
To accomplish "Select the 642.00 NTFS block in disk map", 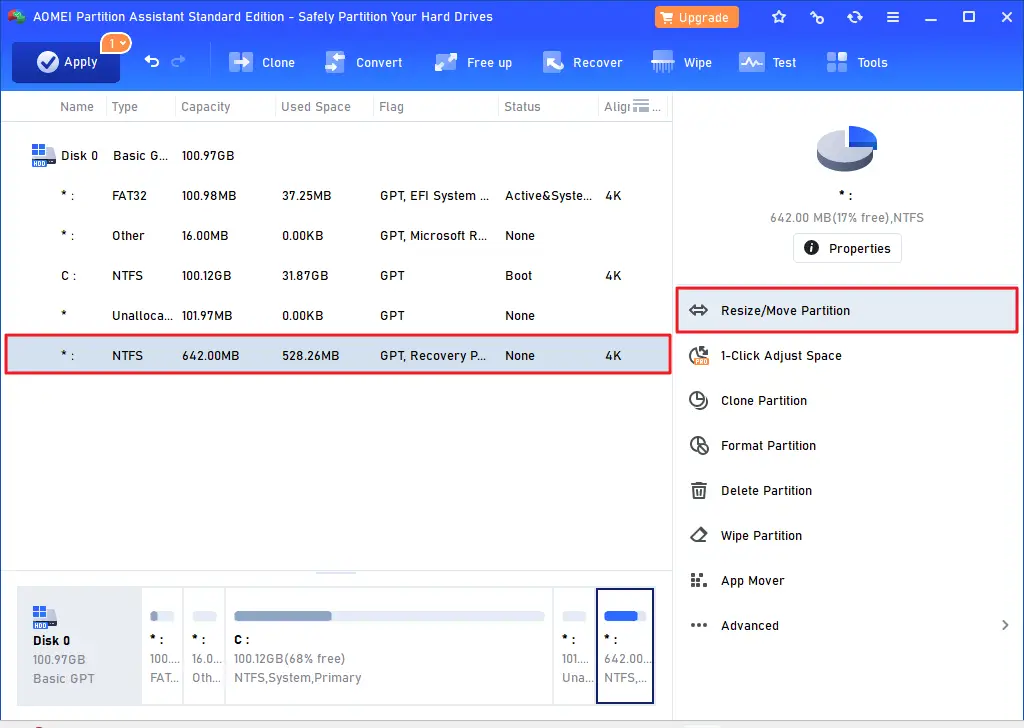I will coord(625,646).
